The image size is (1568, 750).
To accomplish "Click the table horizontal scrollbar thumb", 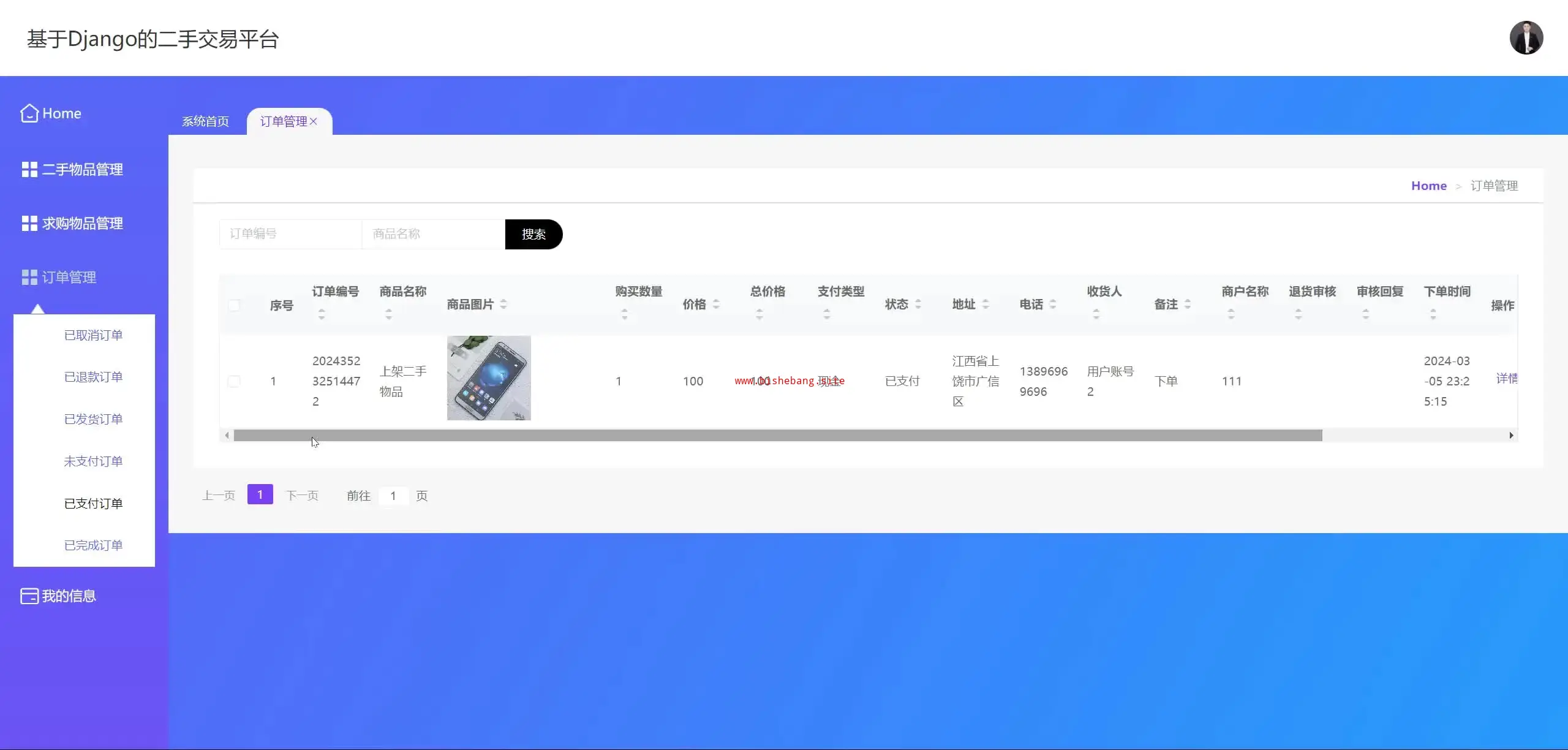I will point(778,435).
